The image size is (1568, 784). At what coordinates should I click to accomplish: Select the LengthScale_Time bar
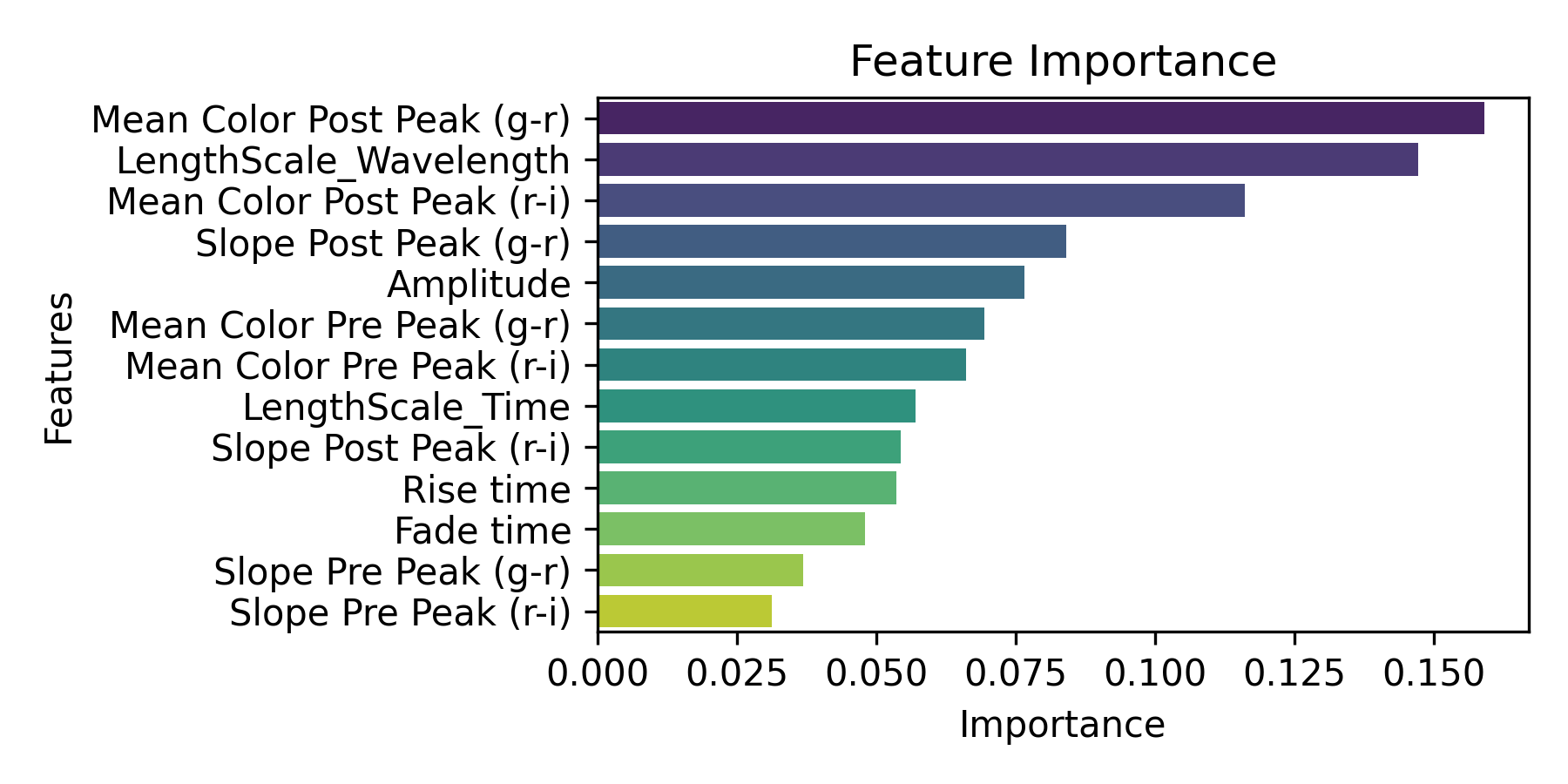point(757,406)
